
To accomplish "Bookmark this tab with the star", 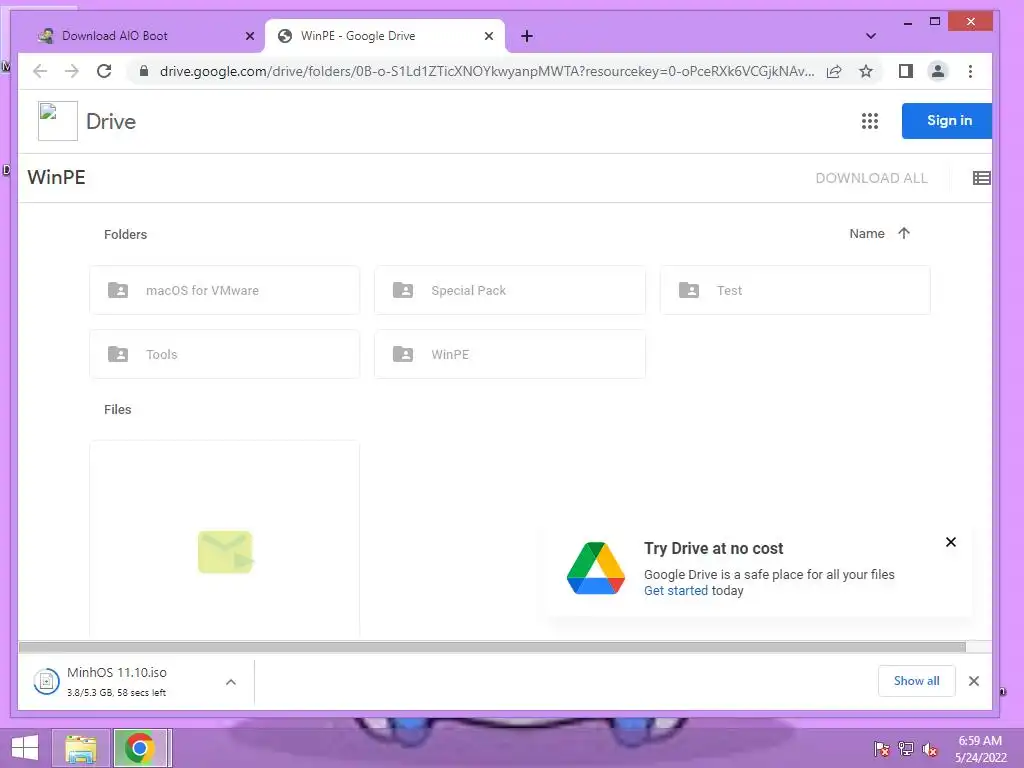I will (866, 71).
